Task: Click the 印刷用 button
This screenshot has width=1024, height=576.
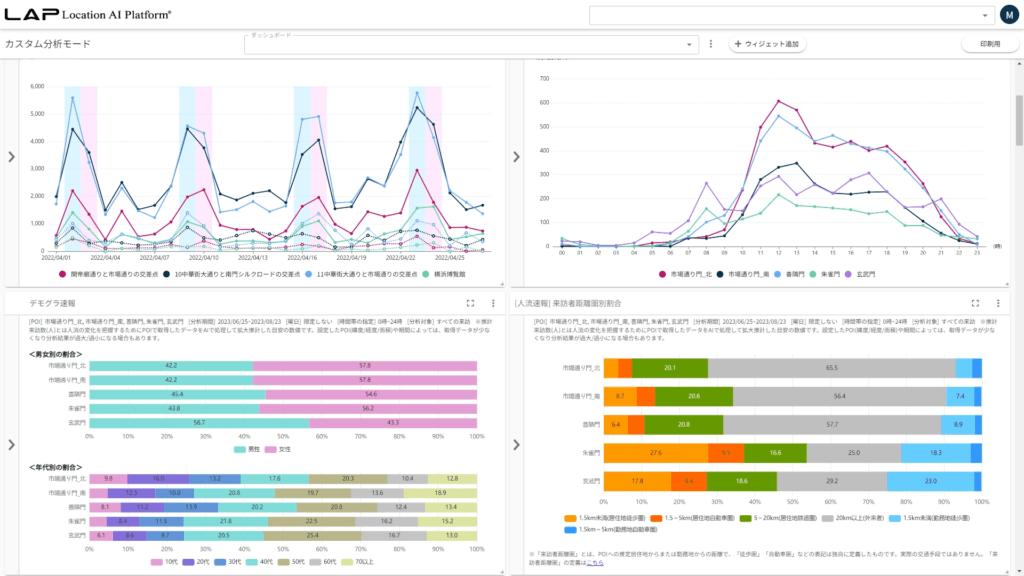Action: tap(989, 44)
